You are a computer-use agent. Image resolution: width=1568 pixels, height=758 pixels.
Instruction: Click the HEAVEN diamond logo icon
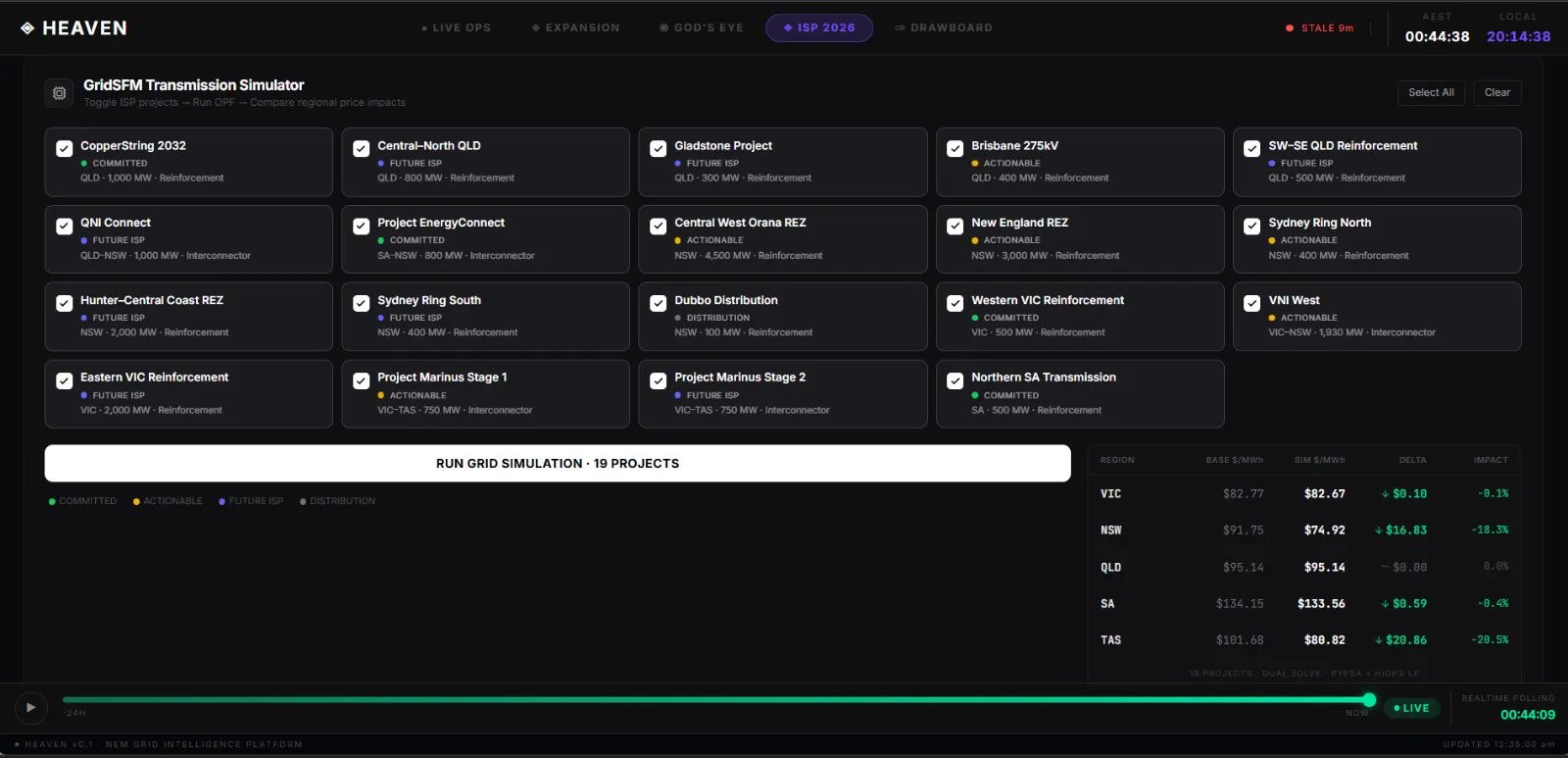coord(27,28)
